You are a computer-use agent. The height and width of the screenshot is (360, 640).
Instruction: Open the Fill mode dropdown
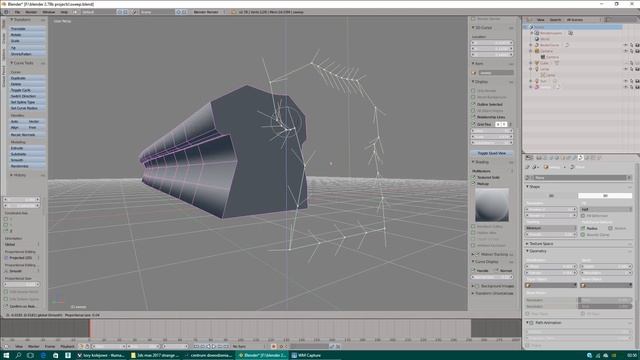click(x=606, y=209)
